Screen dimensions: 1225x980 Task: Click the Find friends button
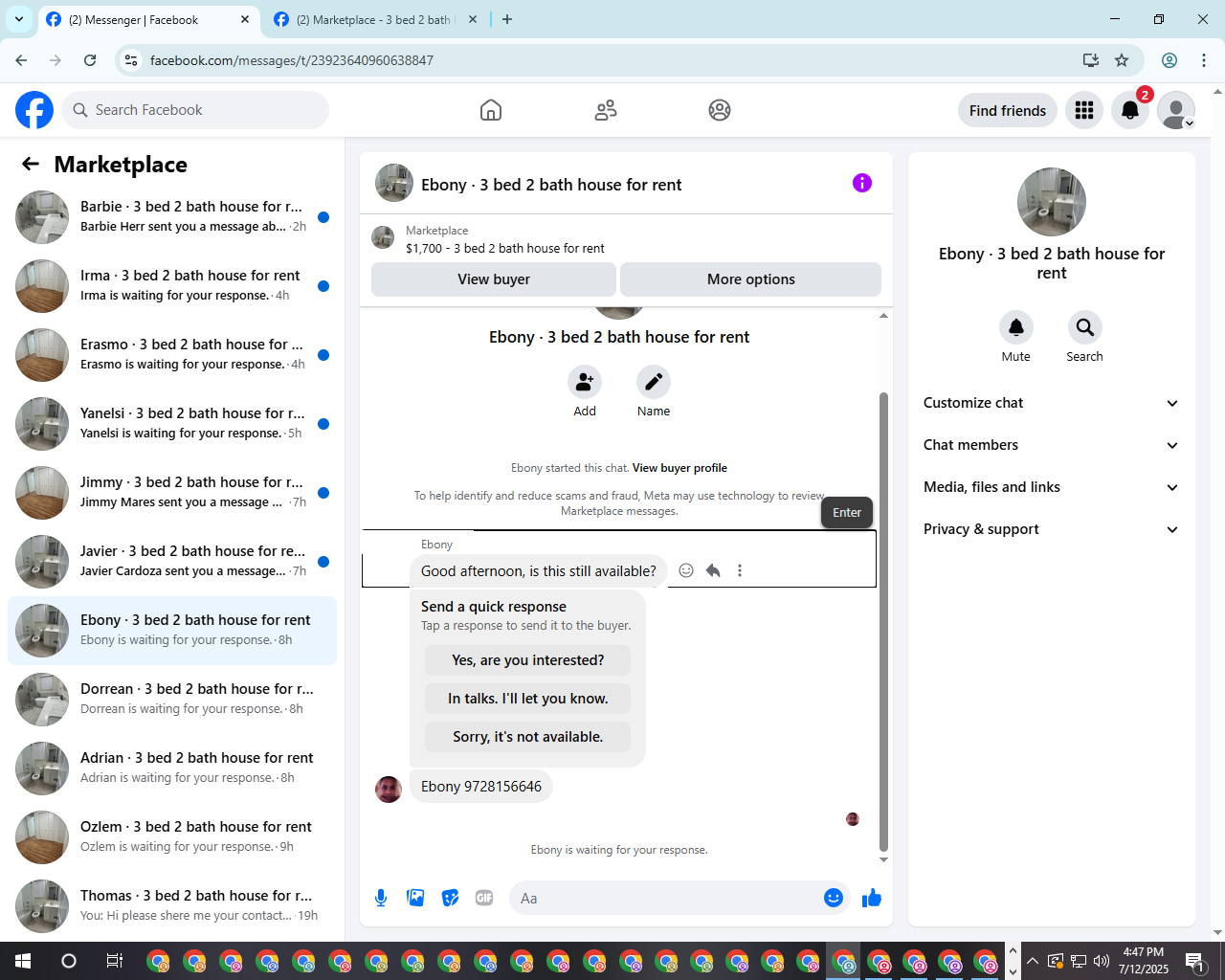(x=1008, y=110)
